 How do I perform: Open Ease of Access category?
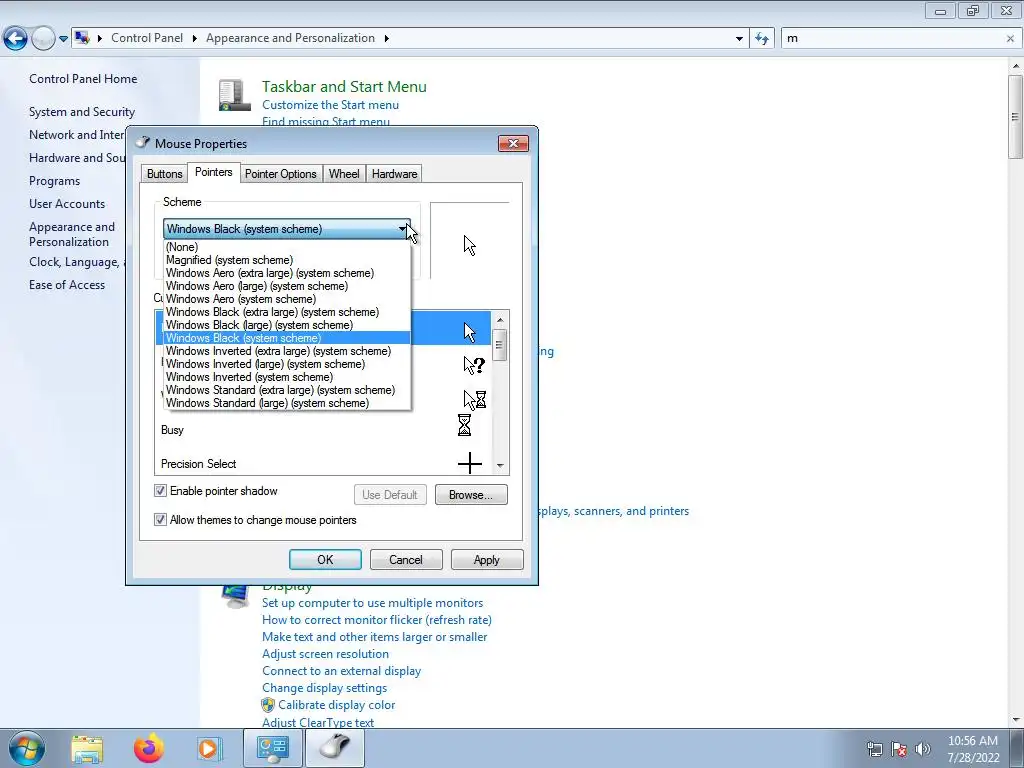(67, 285)
